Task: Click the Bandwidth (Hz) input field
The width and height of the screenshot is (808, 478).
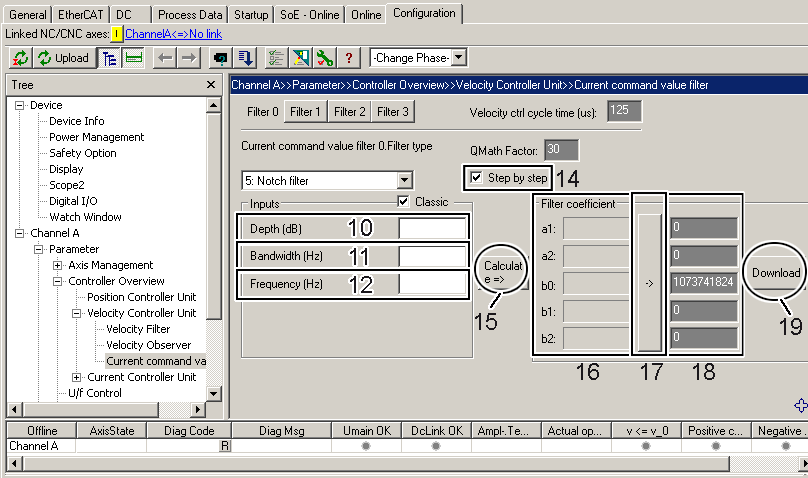Action: coord(432,255)
